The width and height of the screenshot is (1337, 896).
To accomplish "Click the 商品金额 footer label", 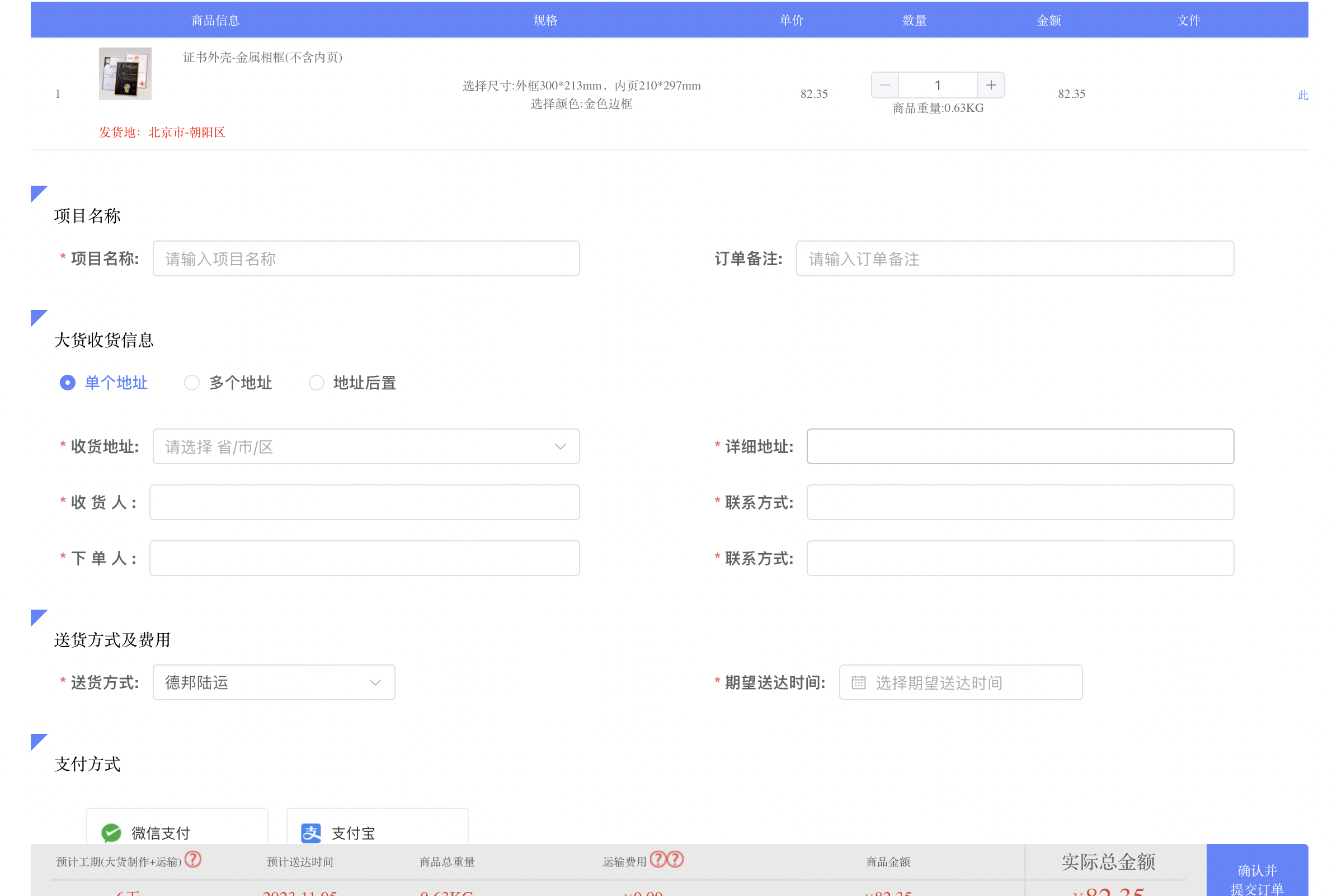I will coord(888,862).
